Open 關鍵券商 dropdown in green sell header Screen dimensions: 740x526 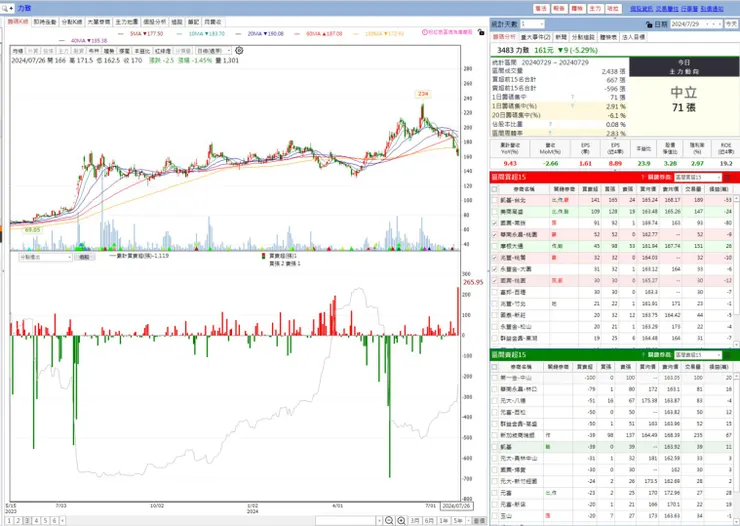[698, 355]
